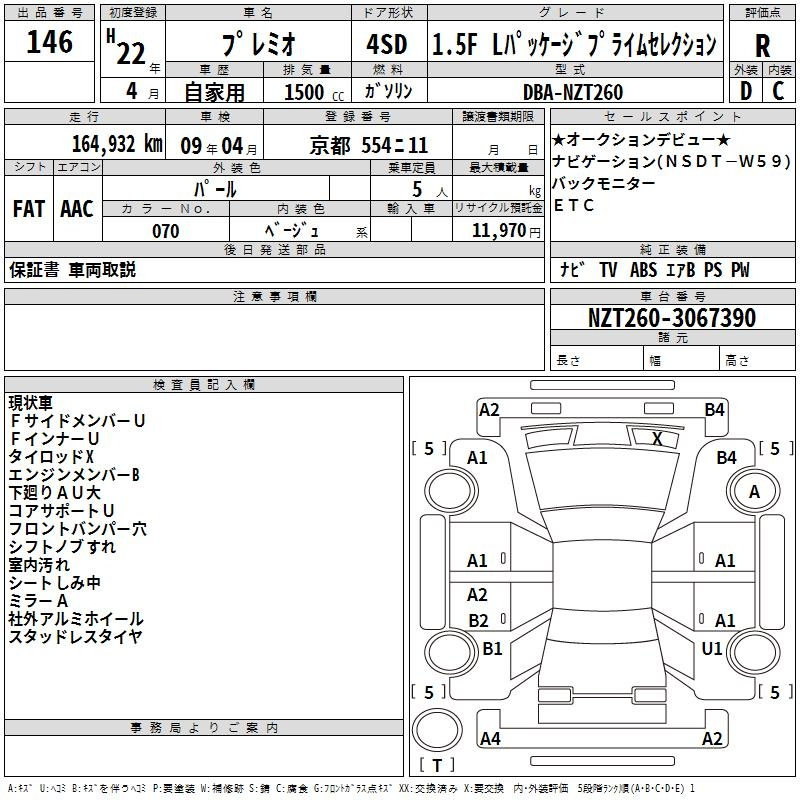800x800 pixels.
Task: Select the note コアサポートU
Action: pos(62,511)
